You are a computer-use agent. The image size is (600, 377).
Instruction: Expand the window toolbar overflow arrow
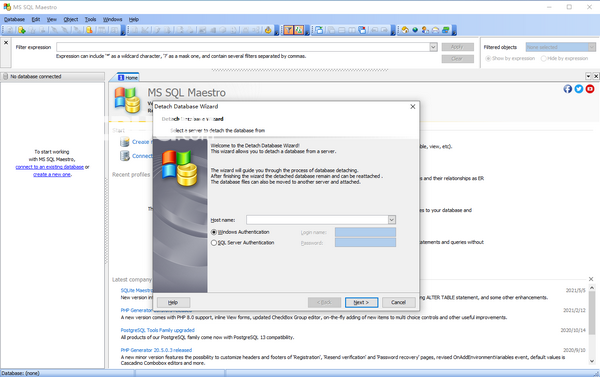393,31
